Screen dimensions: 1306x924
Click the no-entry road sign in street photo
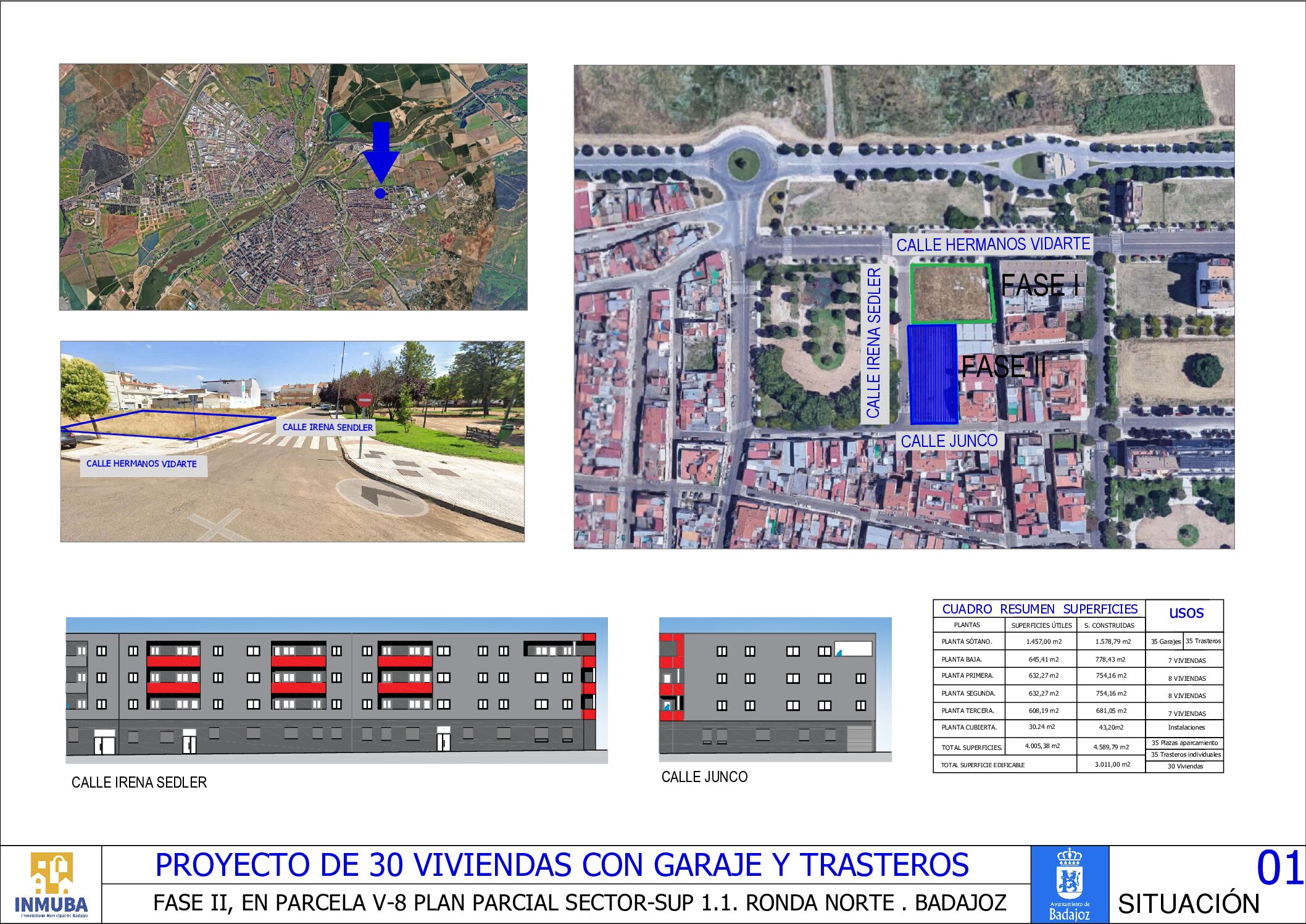tap(365, 400)
